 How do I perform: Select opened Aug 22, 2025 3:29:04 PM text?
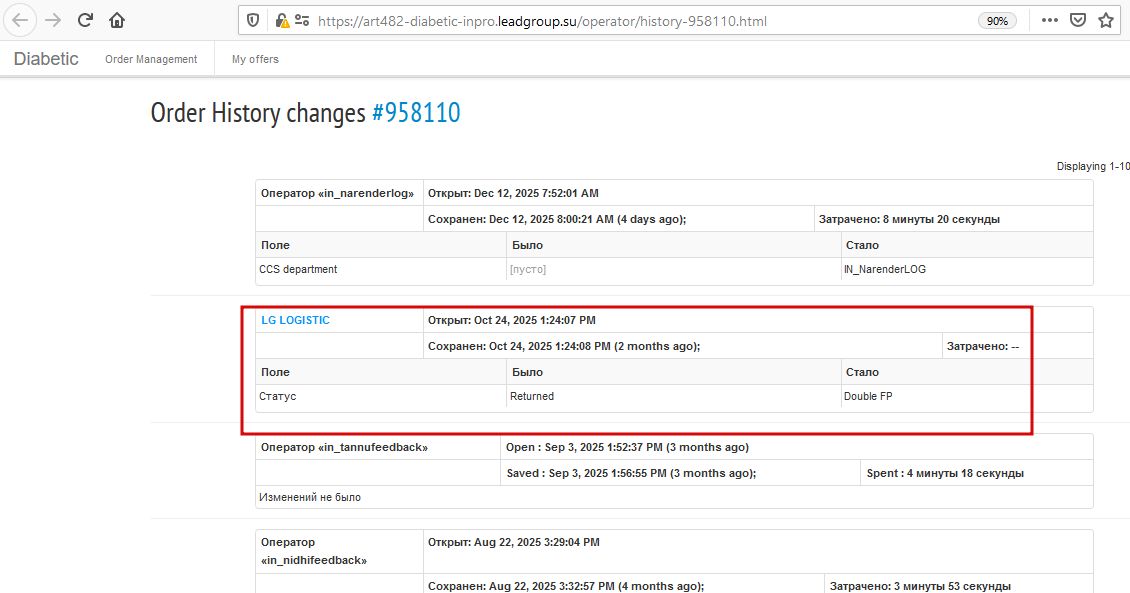pyautogui.click(x=514, y=542)
